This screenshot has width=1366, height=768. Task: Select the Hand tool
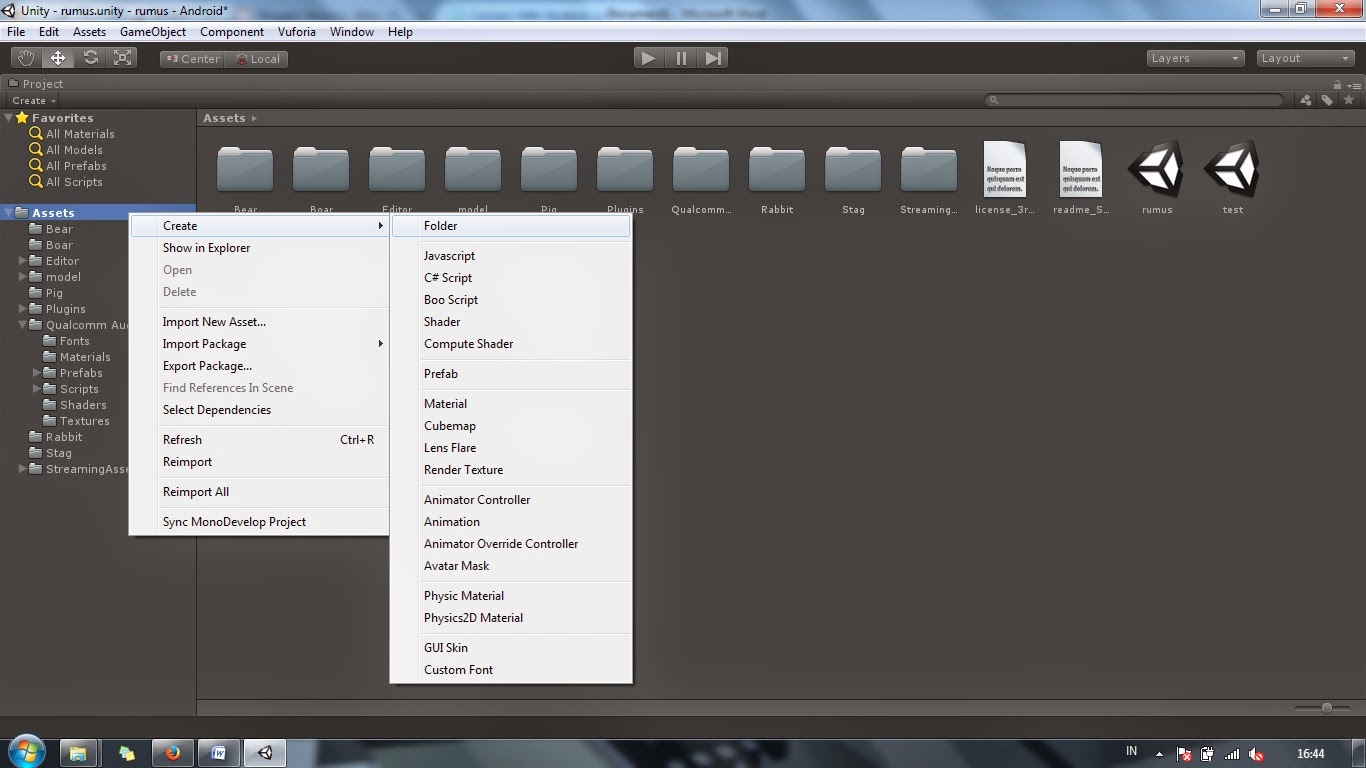coord(25,58)
